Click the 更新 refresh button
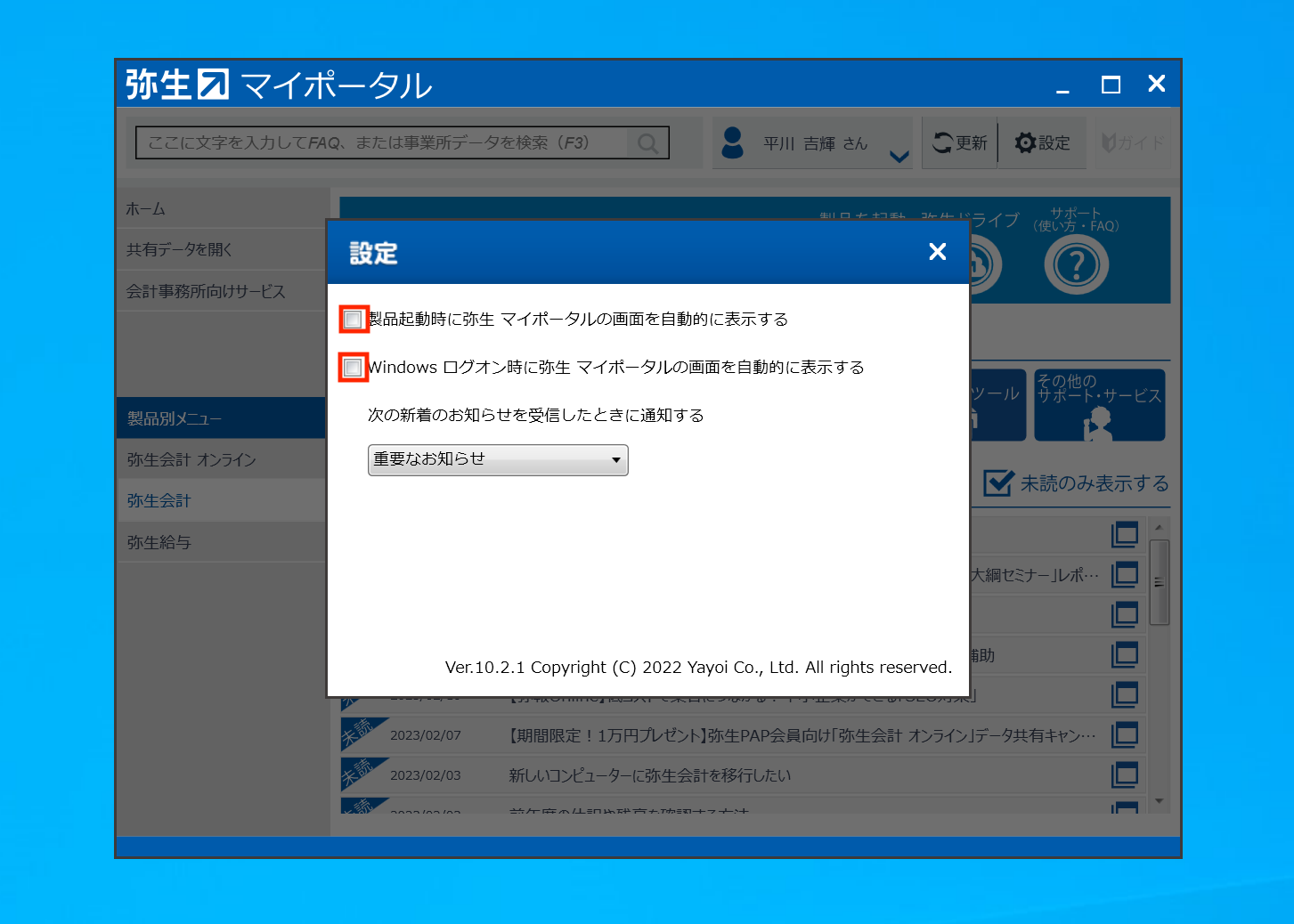This screenshot has height=924, width=1294. point(960,142)
